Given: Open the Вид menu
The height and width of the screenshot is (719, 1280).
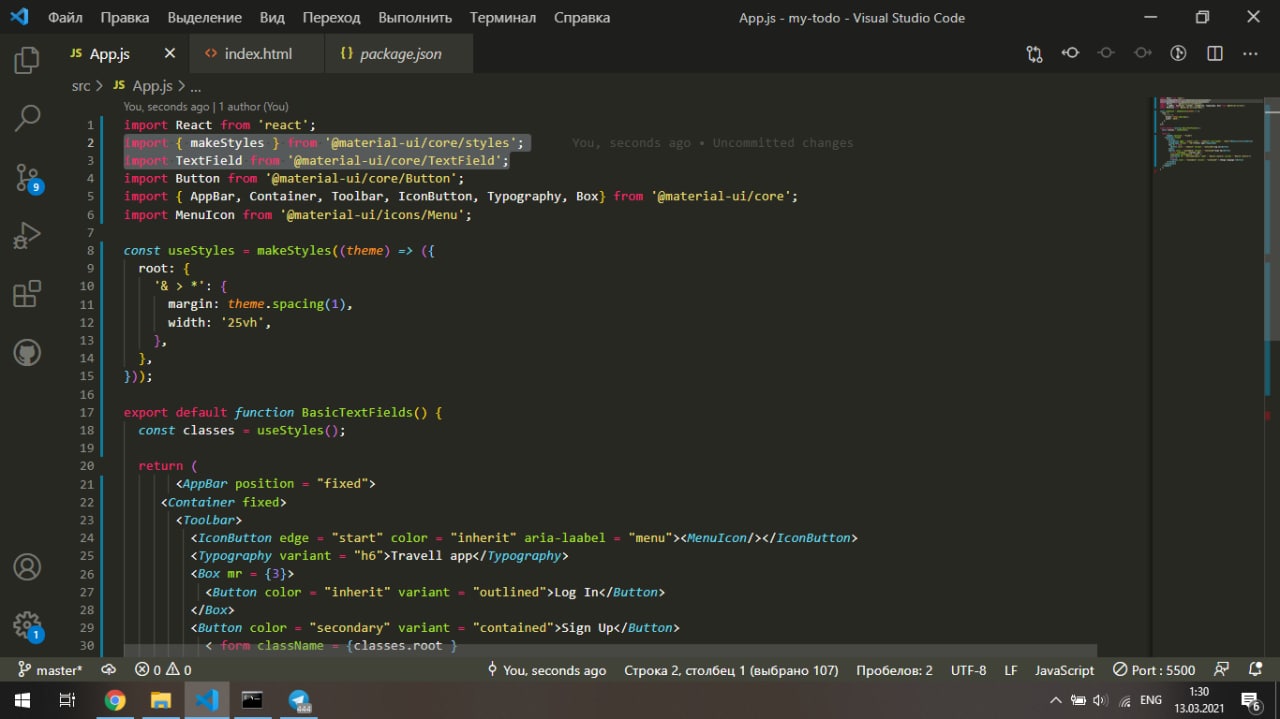Looking at the screenshot, I should [x=272, y=18].
